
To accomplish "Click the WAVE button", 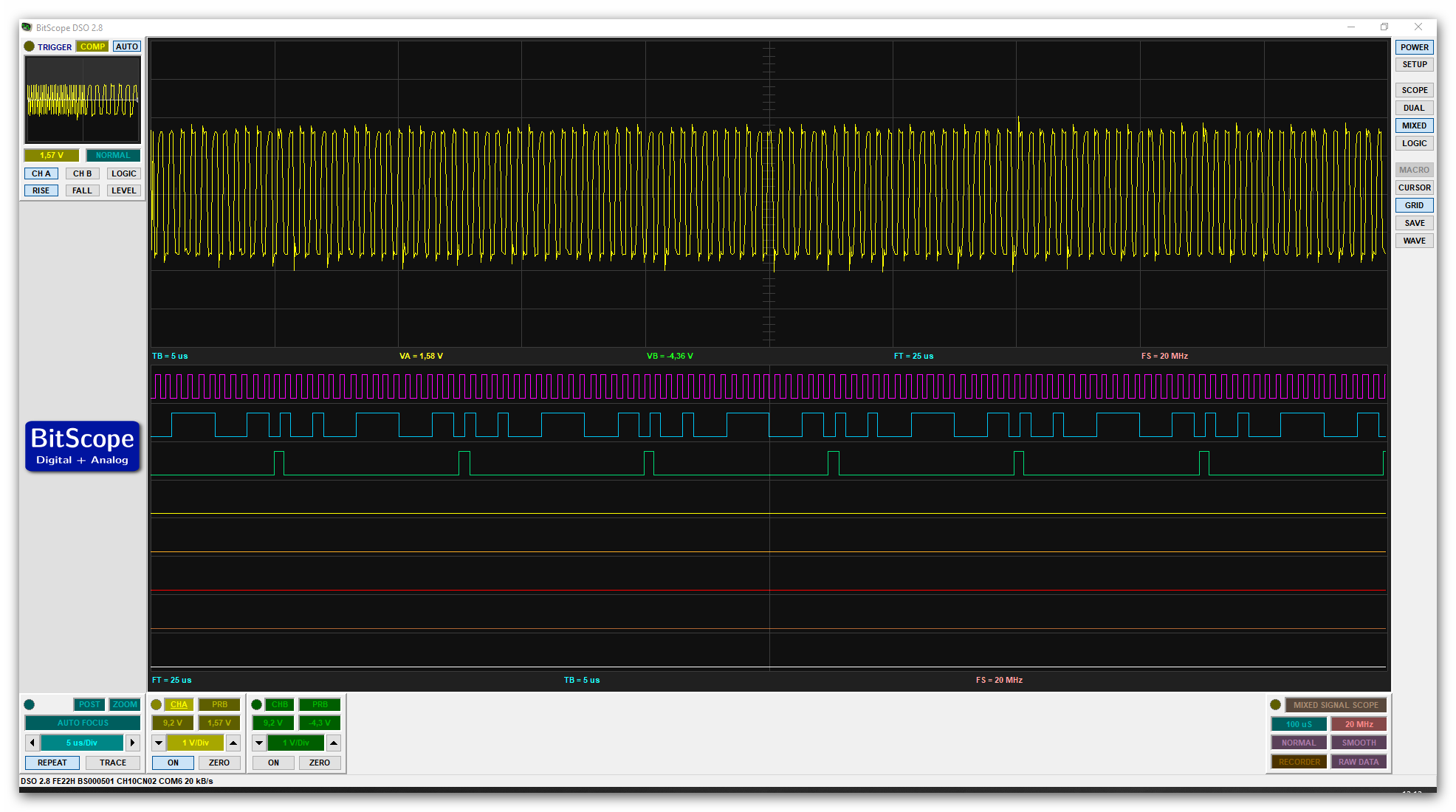I will pos(1415,241).
